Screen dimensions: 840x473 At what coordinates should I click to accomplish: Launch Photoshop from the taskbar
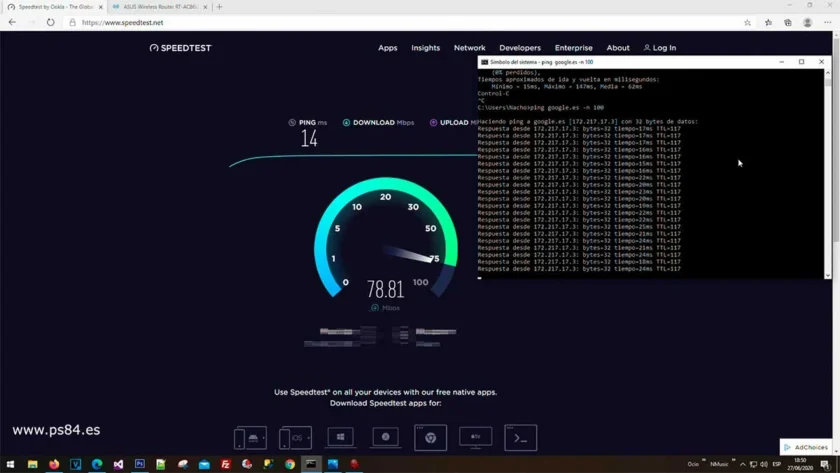coord(139,464)
